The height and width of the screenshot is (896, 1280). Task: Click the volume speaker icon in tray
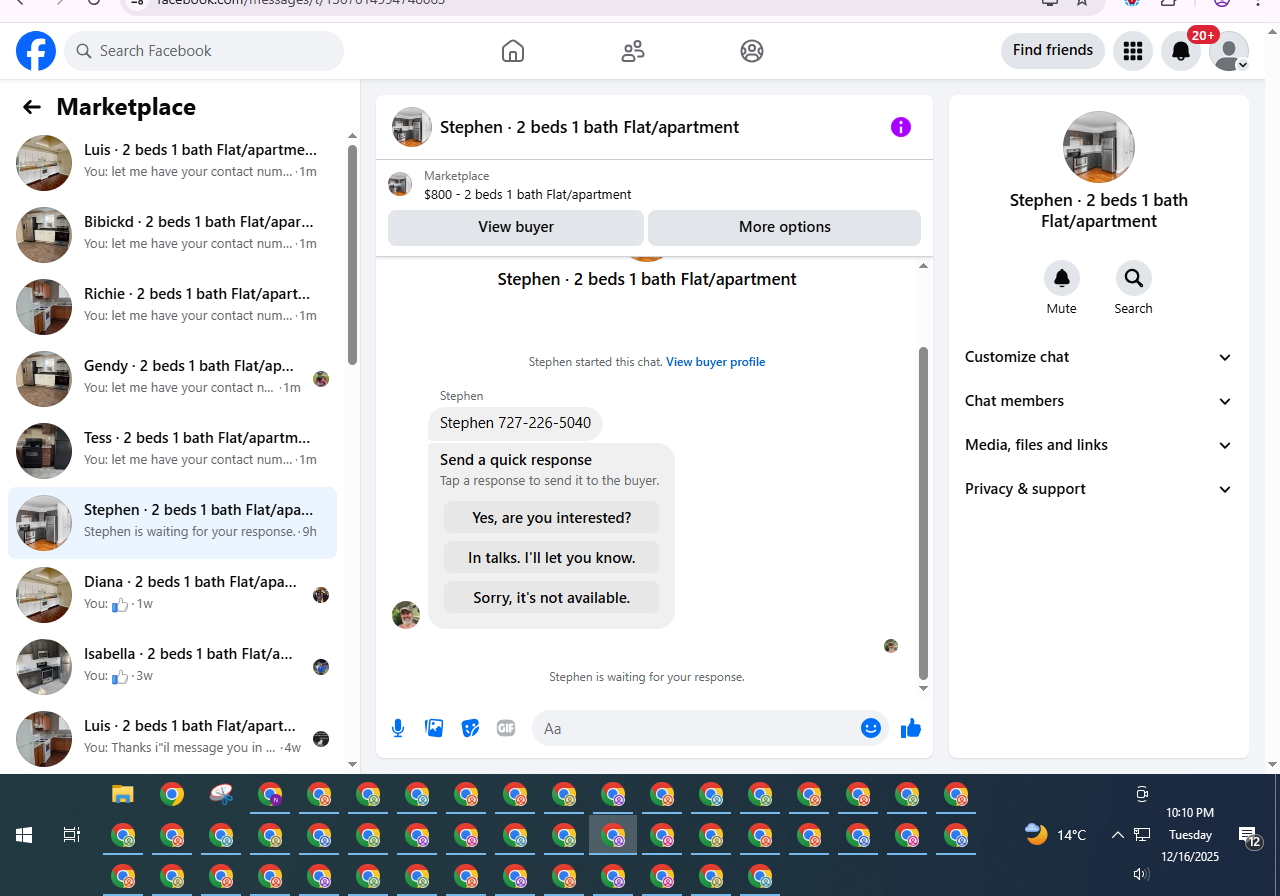click(x=1141, y=873)
